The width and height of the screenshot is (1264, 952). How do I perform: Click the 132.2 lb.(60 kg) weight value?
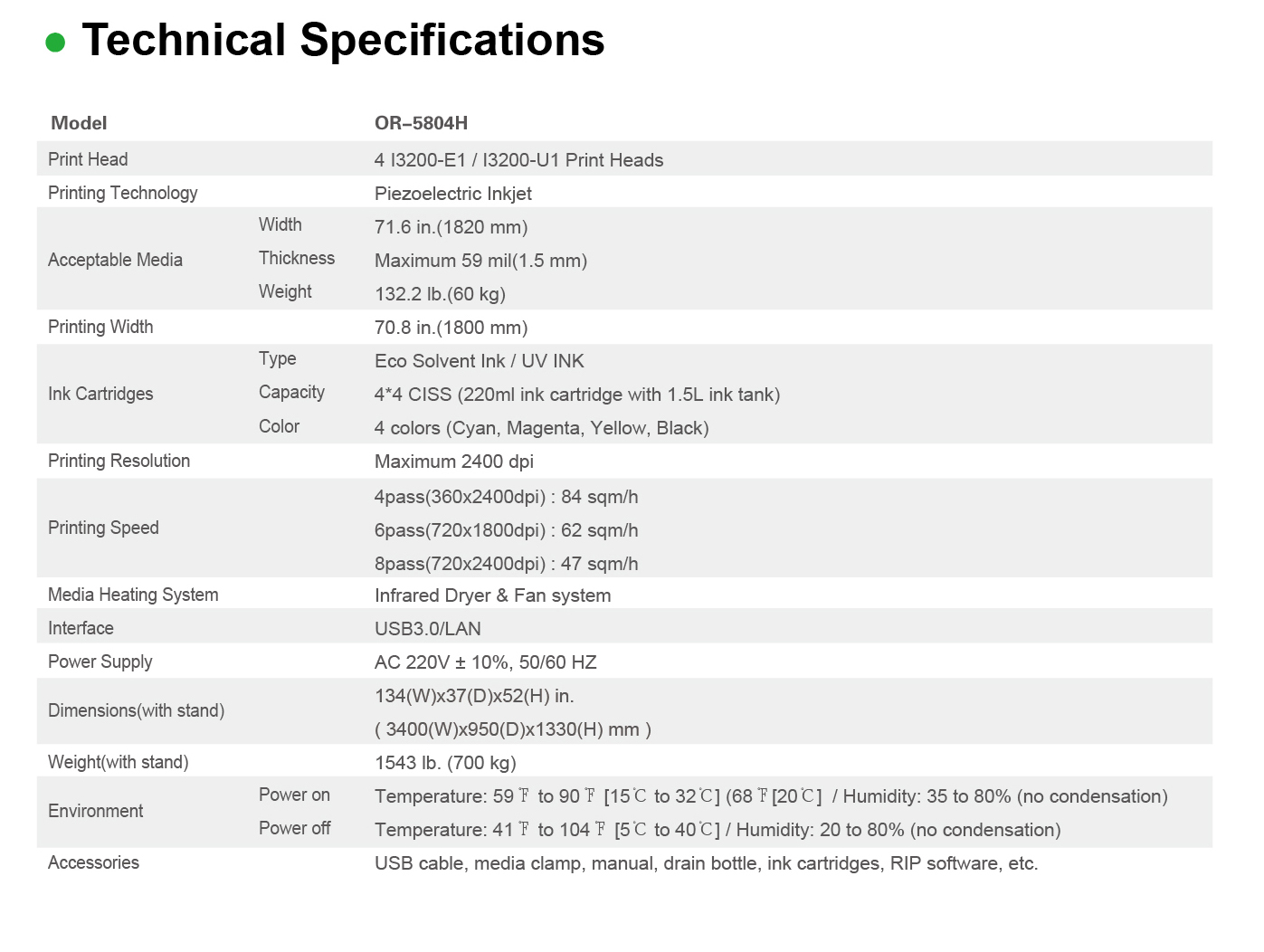pos(440,294)
